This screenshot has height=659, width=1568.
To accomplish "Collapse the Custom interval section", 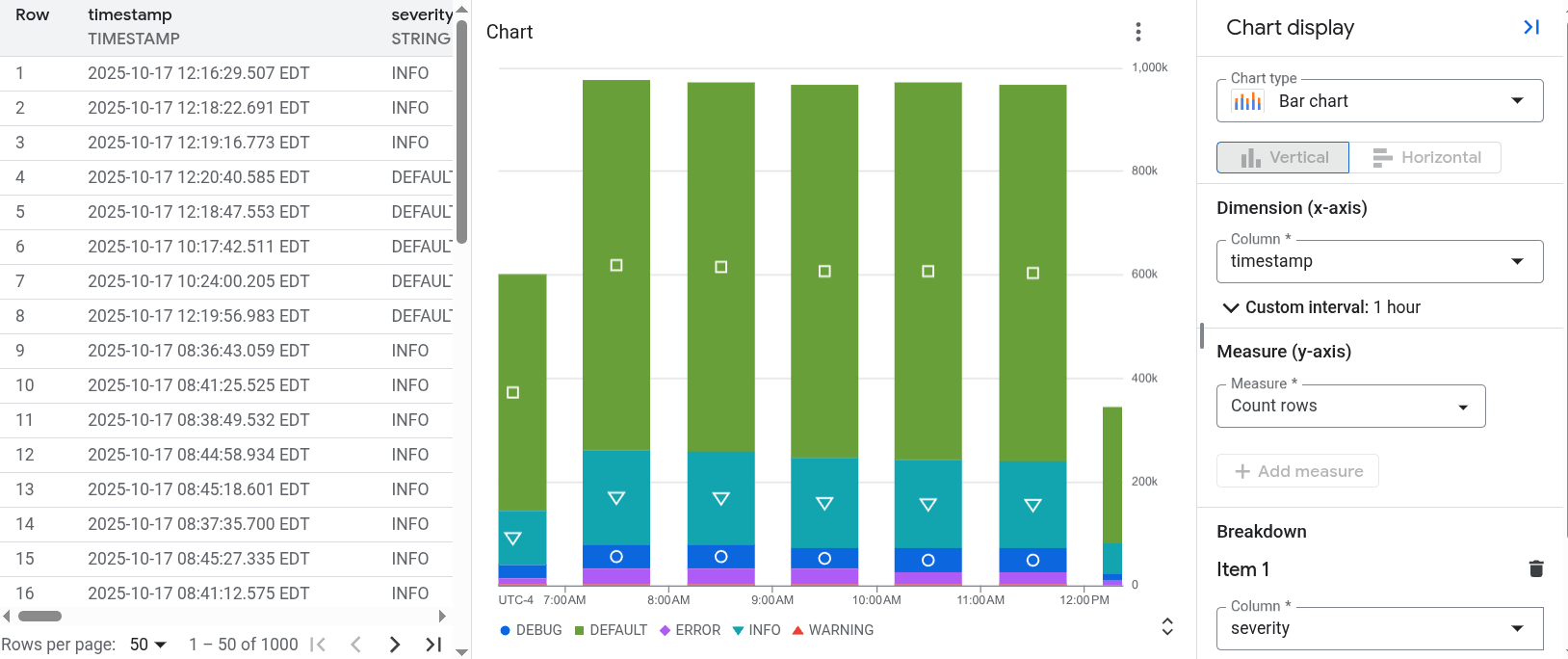I will 1231,307.
